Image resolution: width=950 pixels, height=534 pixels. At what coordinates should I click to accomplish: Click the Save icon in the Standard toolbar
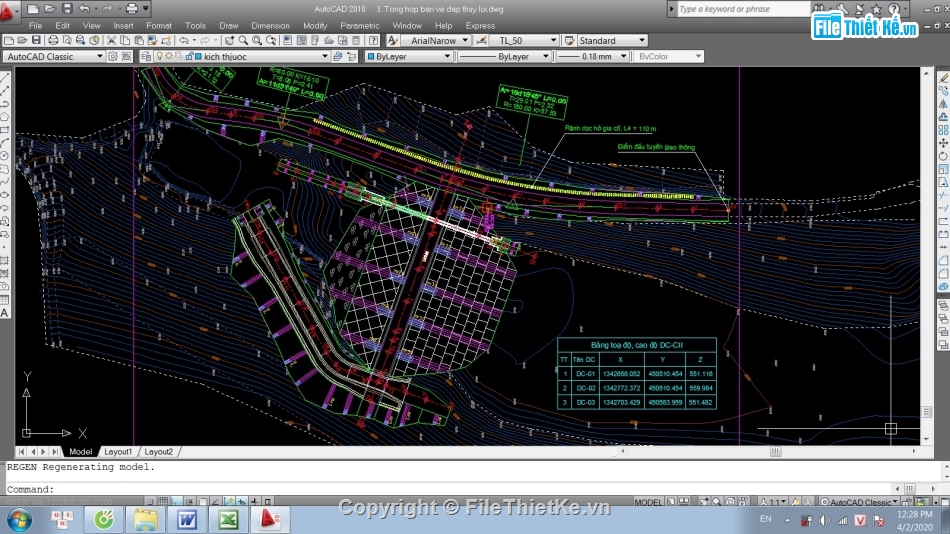(x=36, y=41)
